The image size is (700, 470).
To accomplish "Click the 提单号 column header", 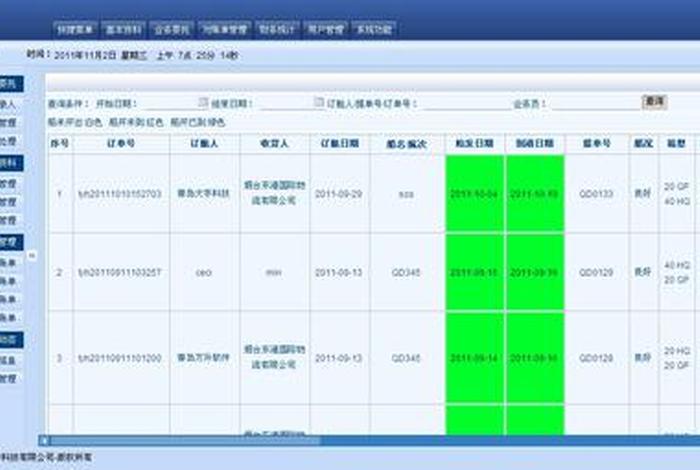I will [596, 143].
